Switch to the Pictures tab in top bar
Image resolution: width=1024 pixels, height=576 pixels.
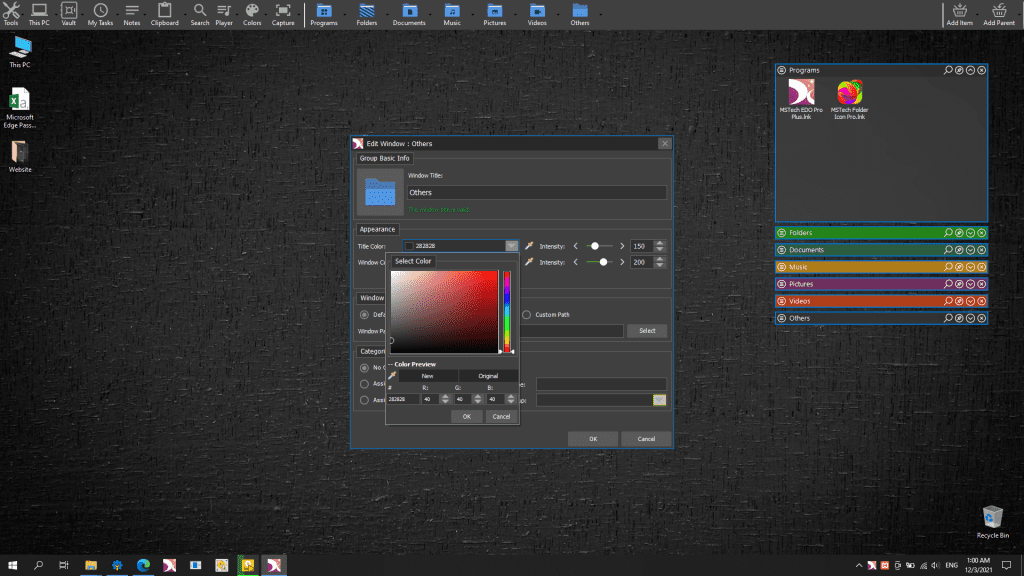click(x=494, y=13)
